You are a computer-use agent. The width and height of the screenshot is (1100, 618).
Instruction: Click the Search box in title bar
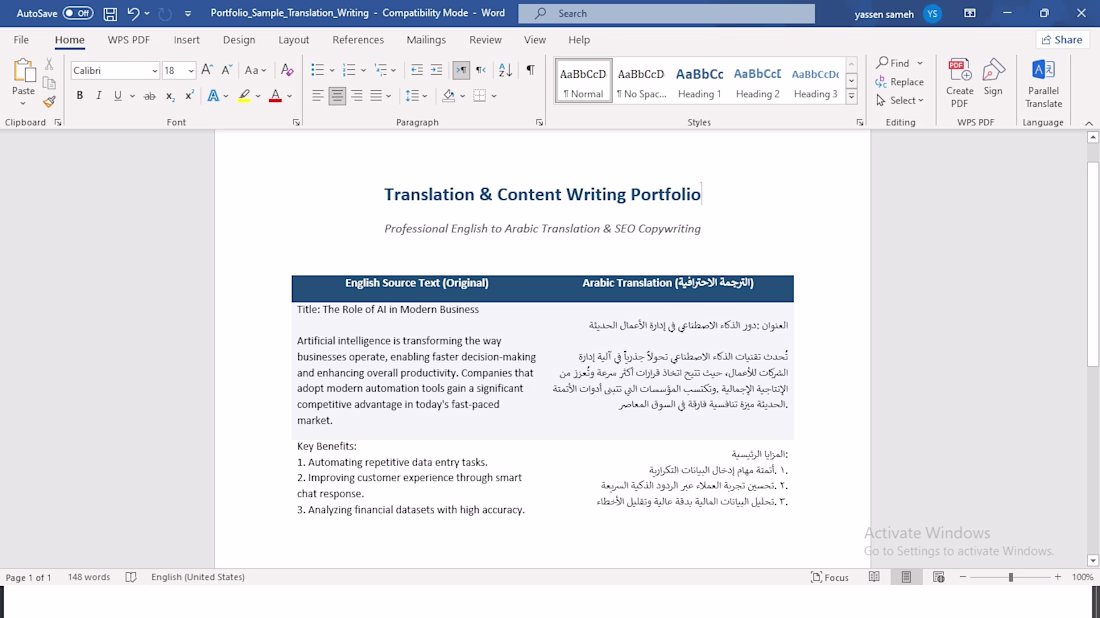666,13
